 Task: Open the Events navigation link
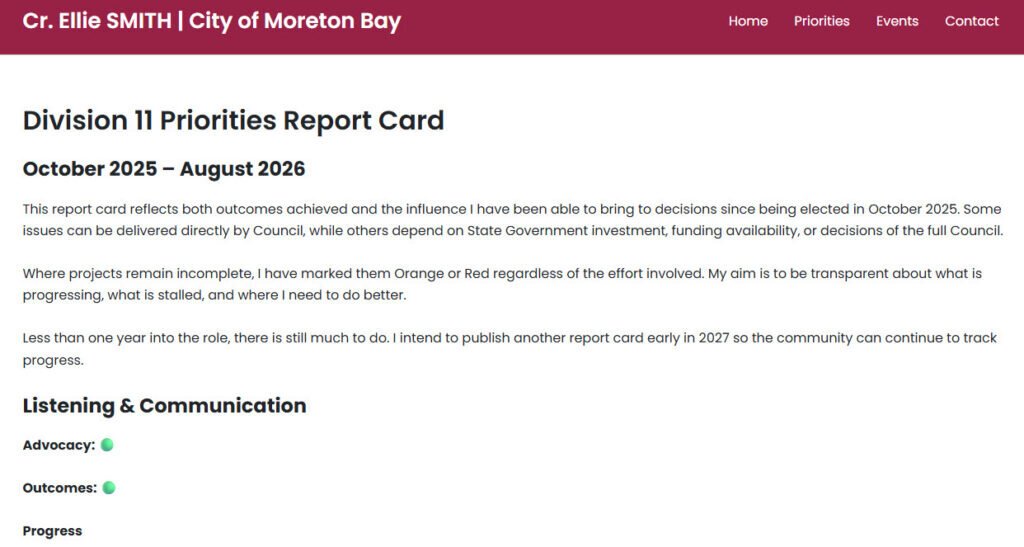897,21
